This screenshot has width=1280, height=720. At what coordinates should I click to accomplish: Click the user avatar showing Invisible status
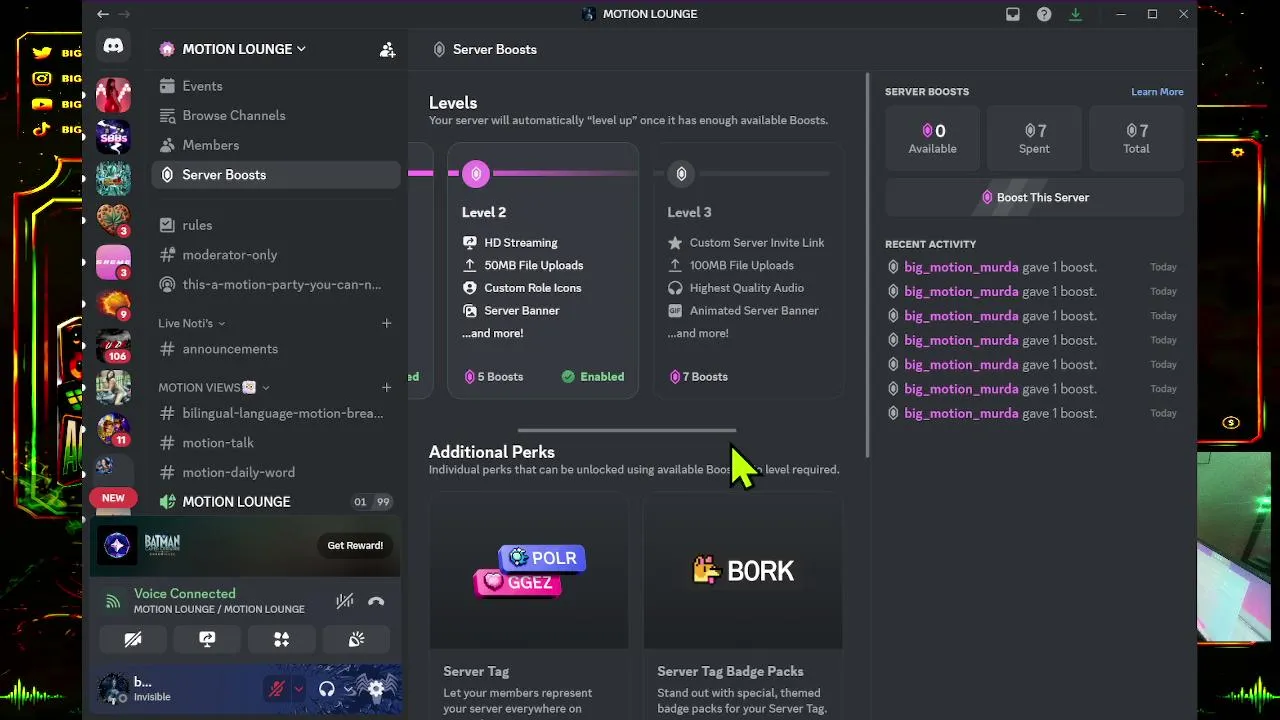click(x=113, y=688)
